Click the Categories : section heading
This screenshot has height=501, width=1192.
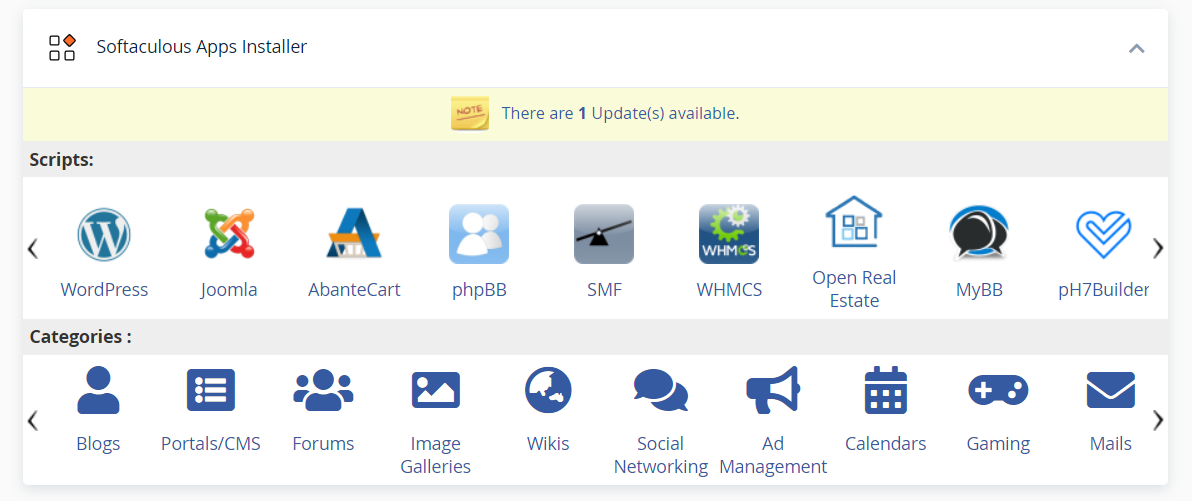pyautogui.click(x=81, y=337)
